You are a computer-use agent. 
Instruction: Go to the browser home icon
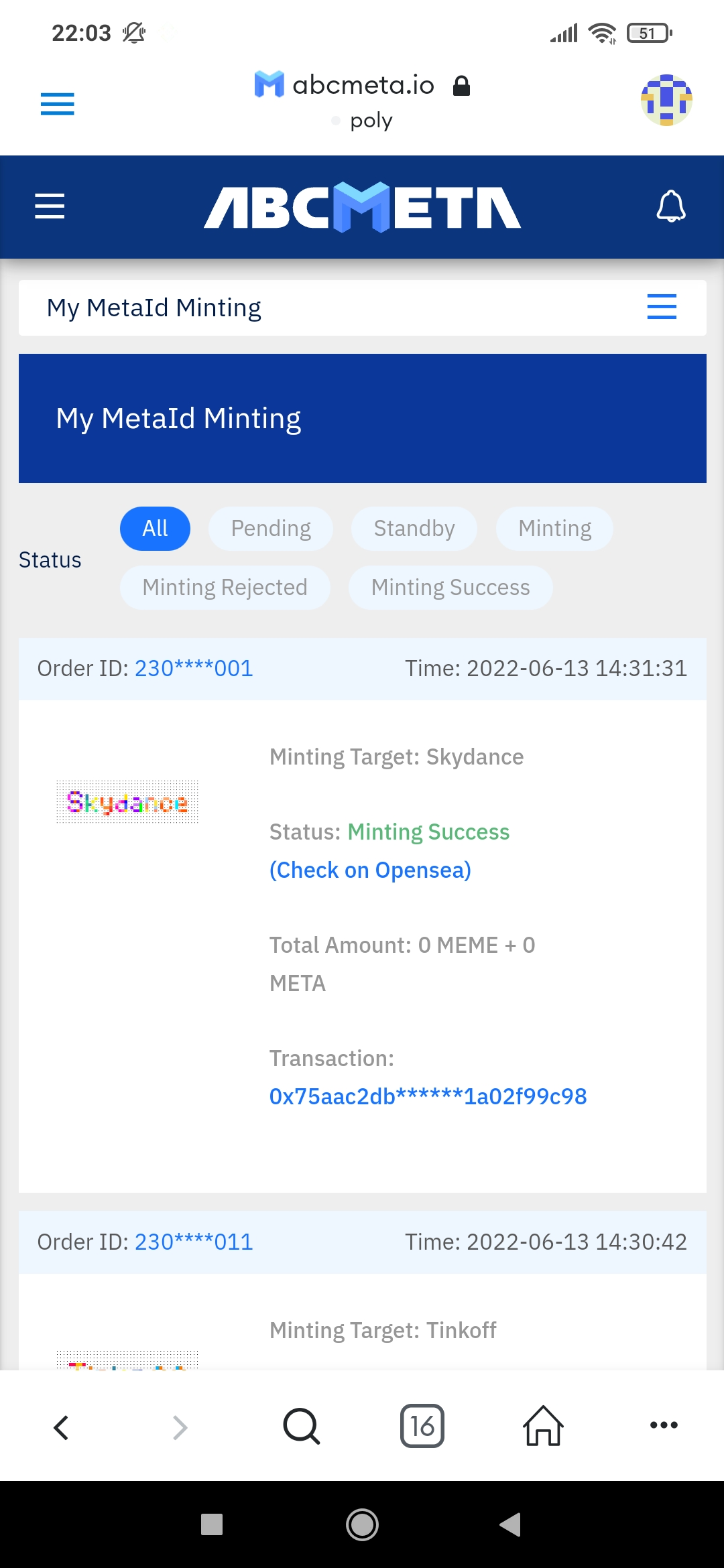[x=543, y=1426]
